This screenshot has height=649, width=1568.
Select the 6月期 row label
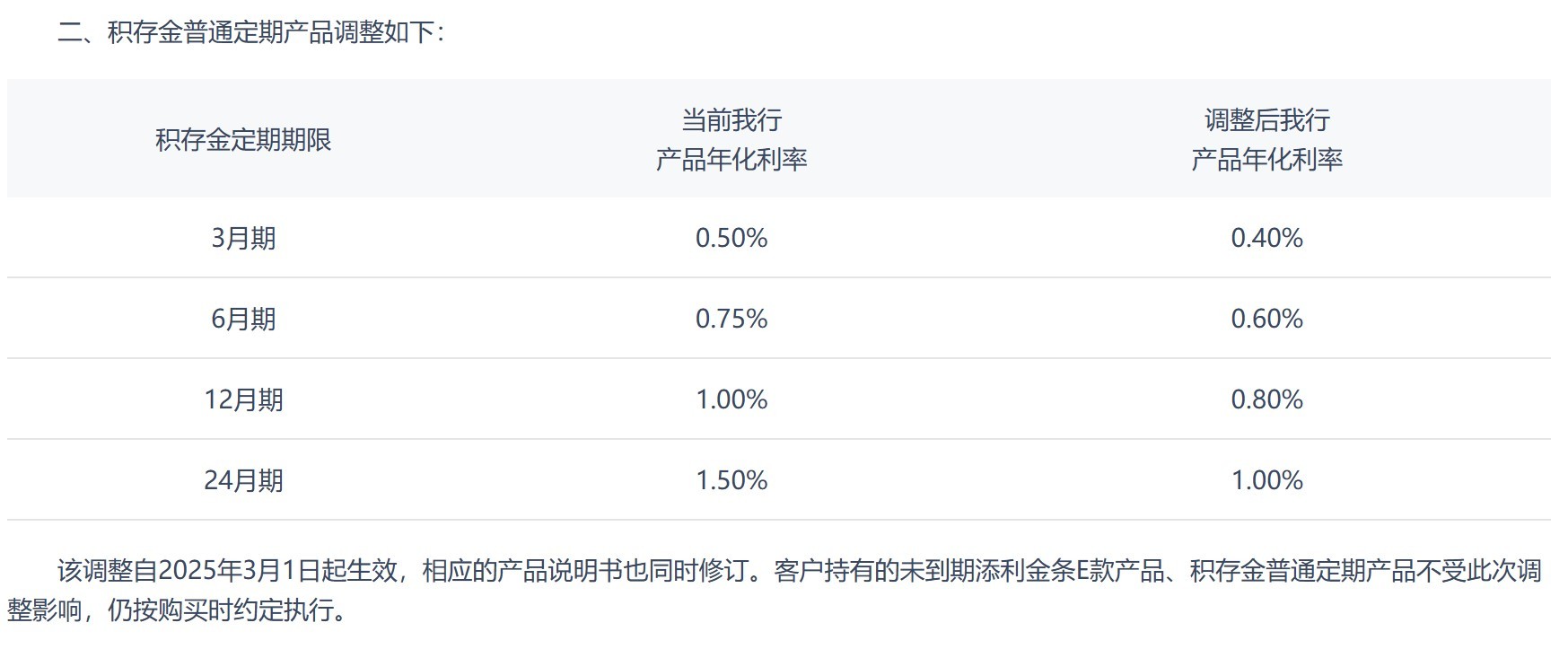pyautogui.click(x=243, y=319)
